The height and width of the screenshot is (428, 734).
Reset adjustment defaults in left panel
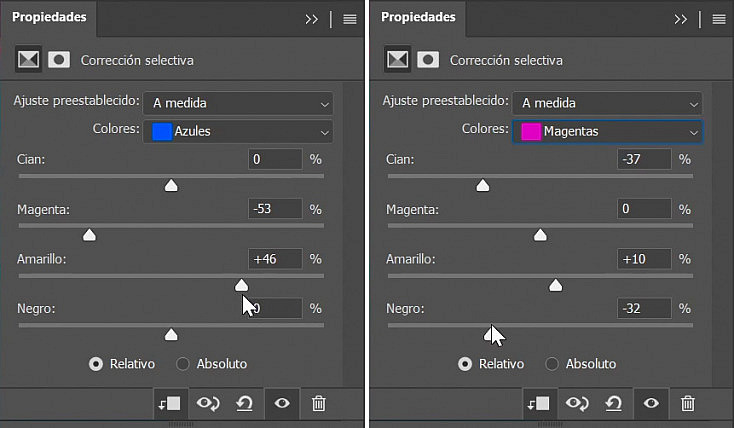244,403
